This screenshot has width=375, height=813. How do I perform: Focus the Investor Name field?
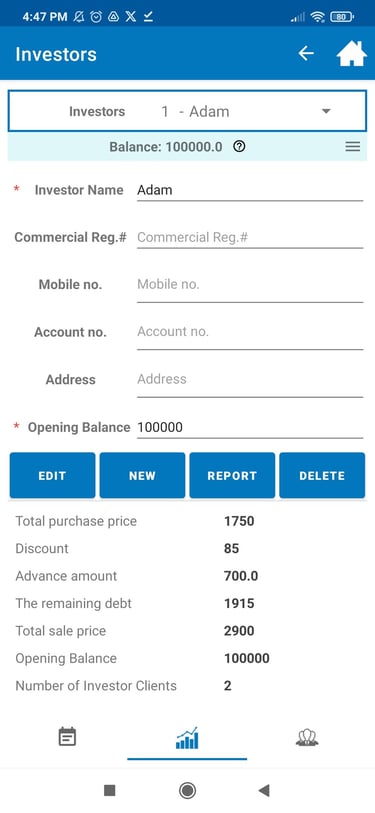(250, 190)
